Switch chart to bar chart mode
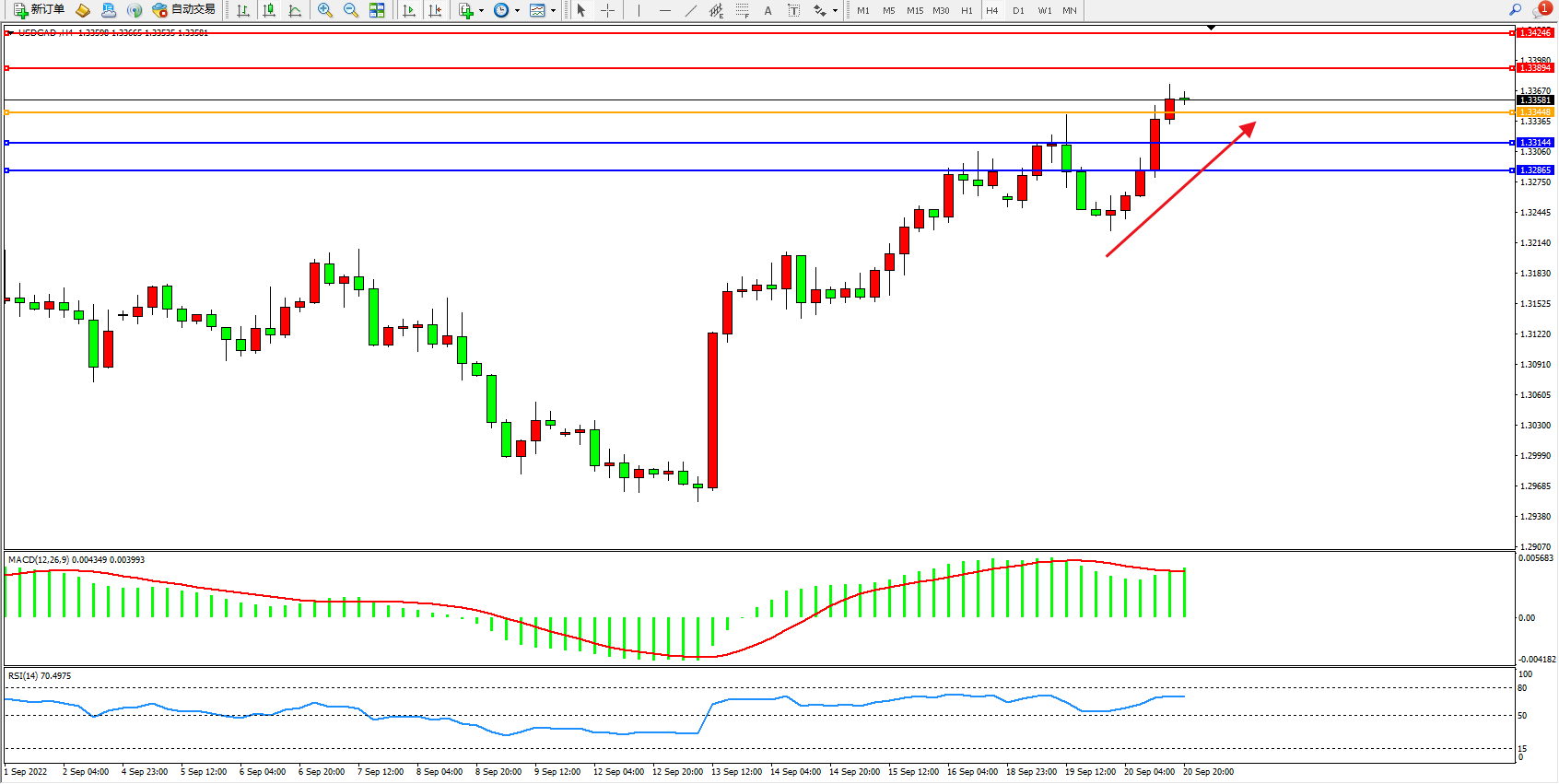1559x784 pixels. coord(243,10)
